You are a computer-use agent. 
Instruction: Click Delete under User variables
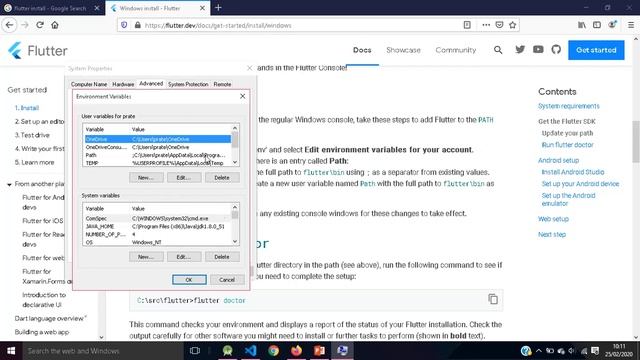click(222, 178)
